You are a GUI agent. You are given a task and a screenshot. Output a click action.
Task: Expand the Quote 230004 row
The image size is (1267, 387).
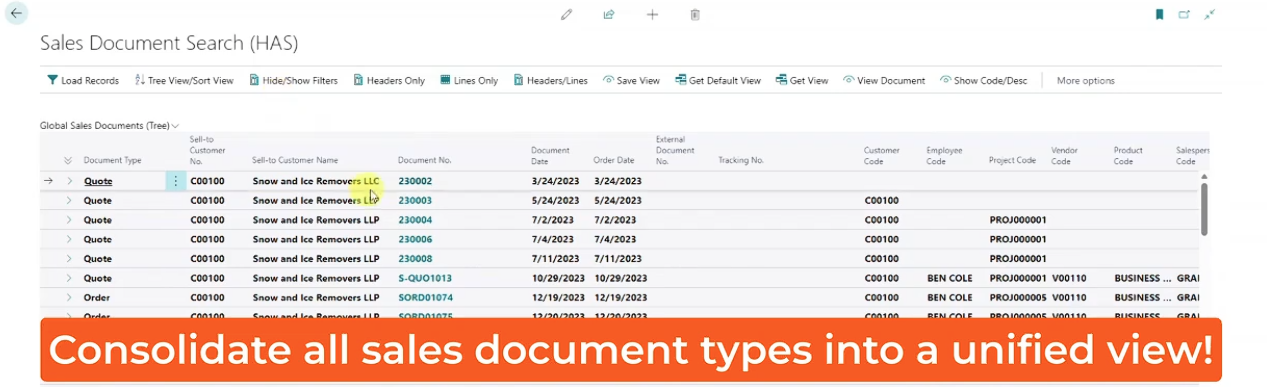(70, 220)
